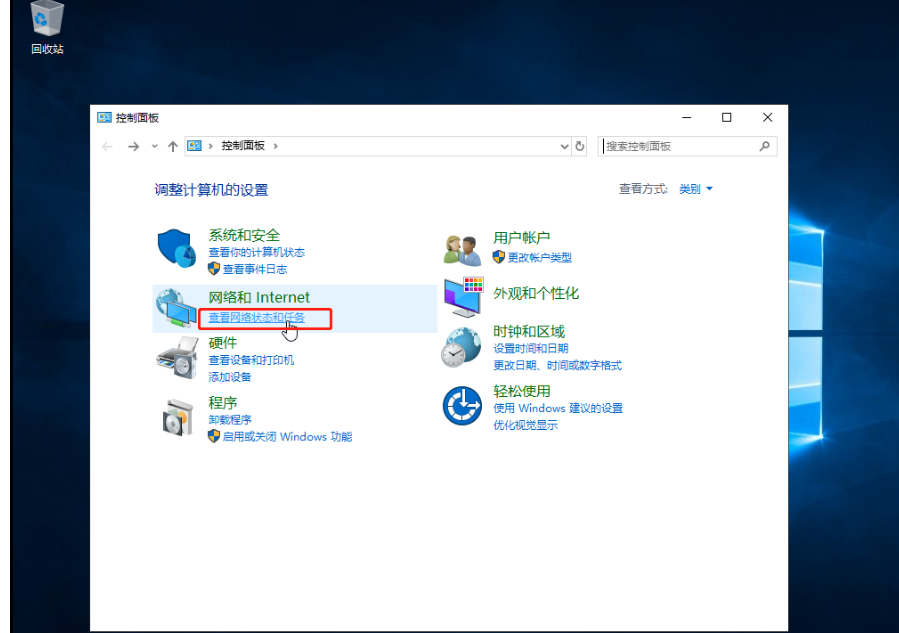Open the 系统和安全 shield icon
This screenshot has width=899, height=633.
(176, 249)
